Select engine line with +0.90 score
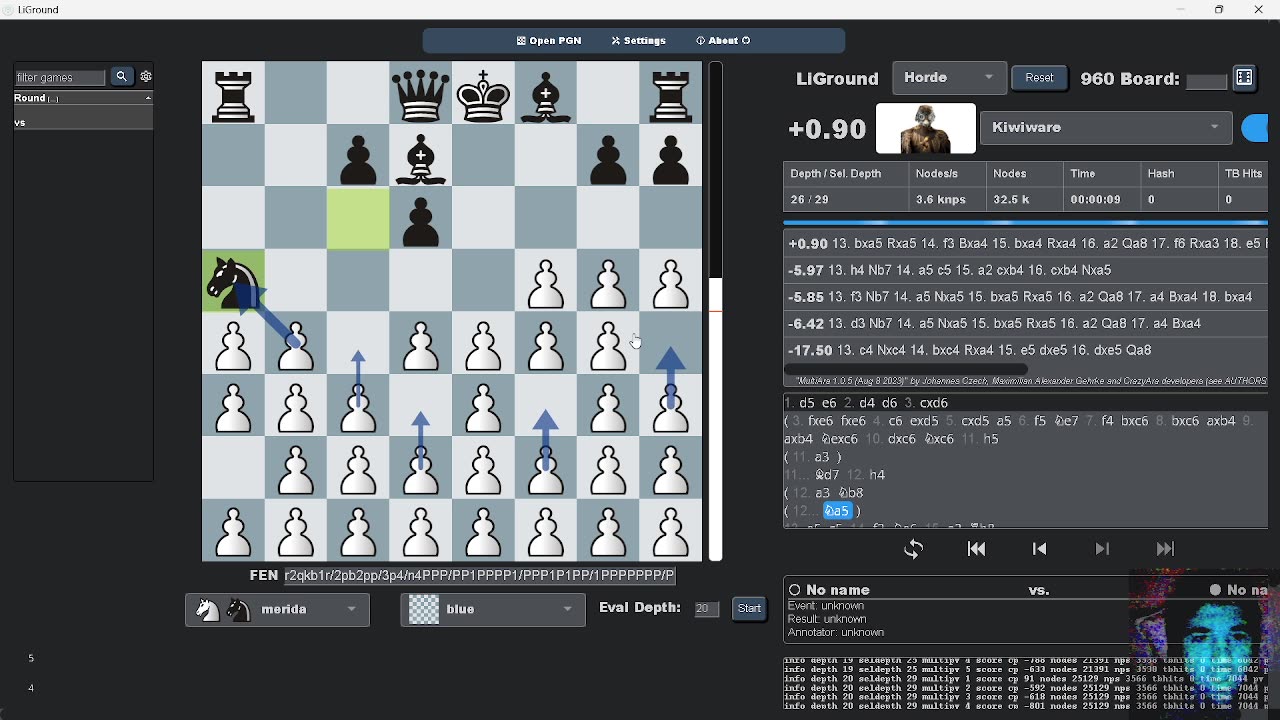 (1026, 243)
